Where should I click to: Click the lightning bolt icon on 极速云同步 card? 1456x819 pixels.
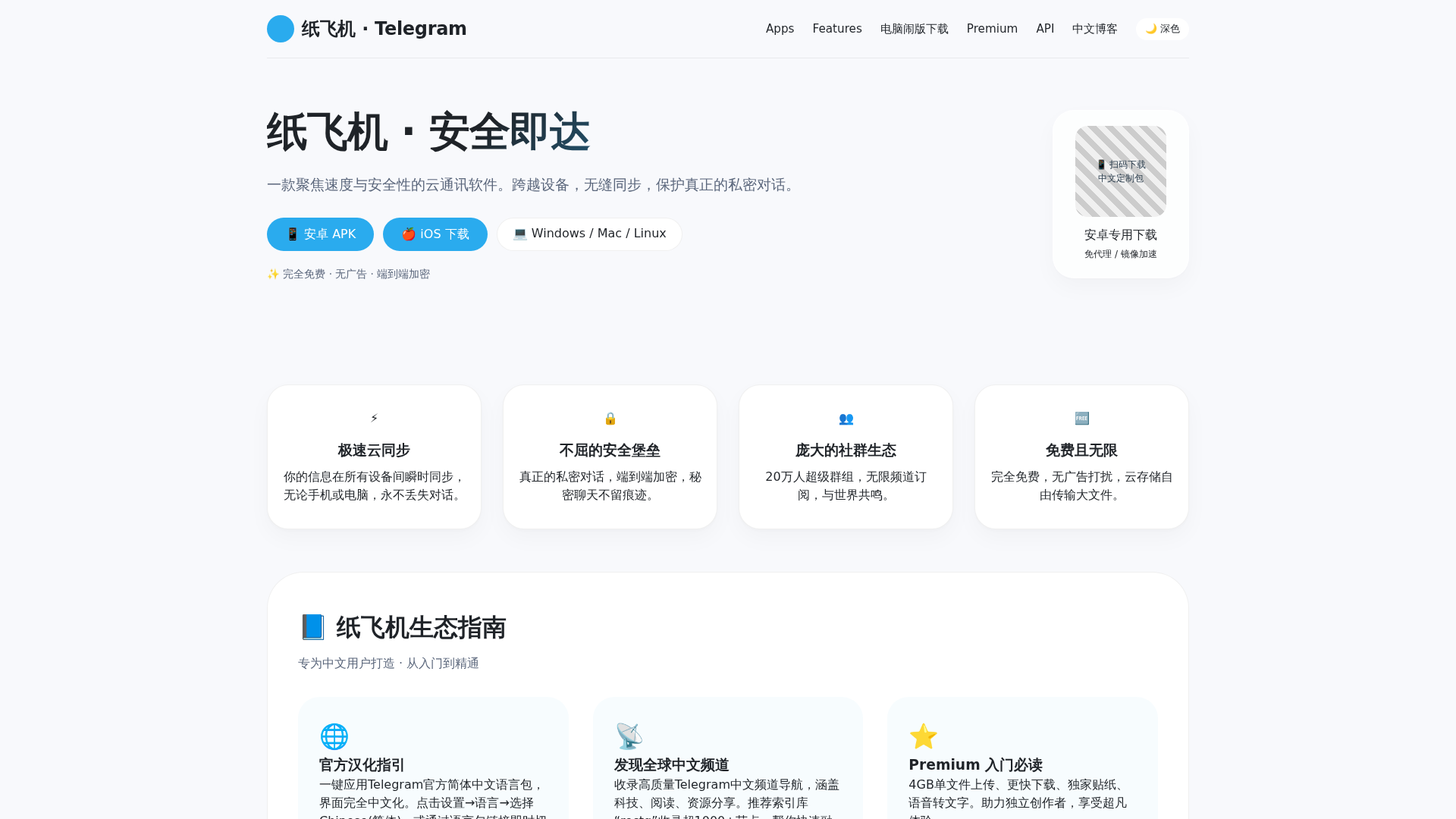374,419
